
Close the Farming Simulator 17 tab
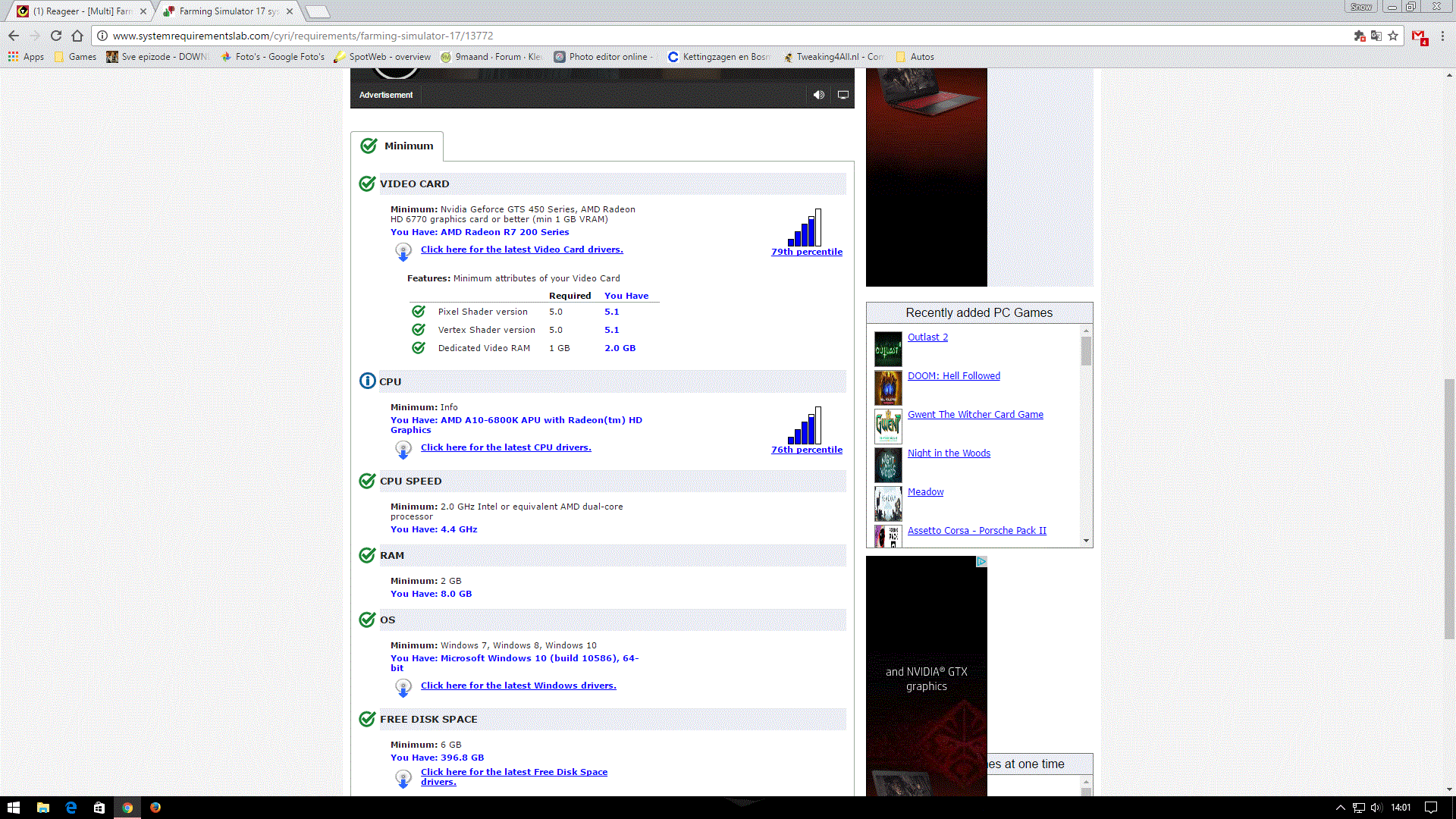click(290, 11)
